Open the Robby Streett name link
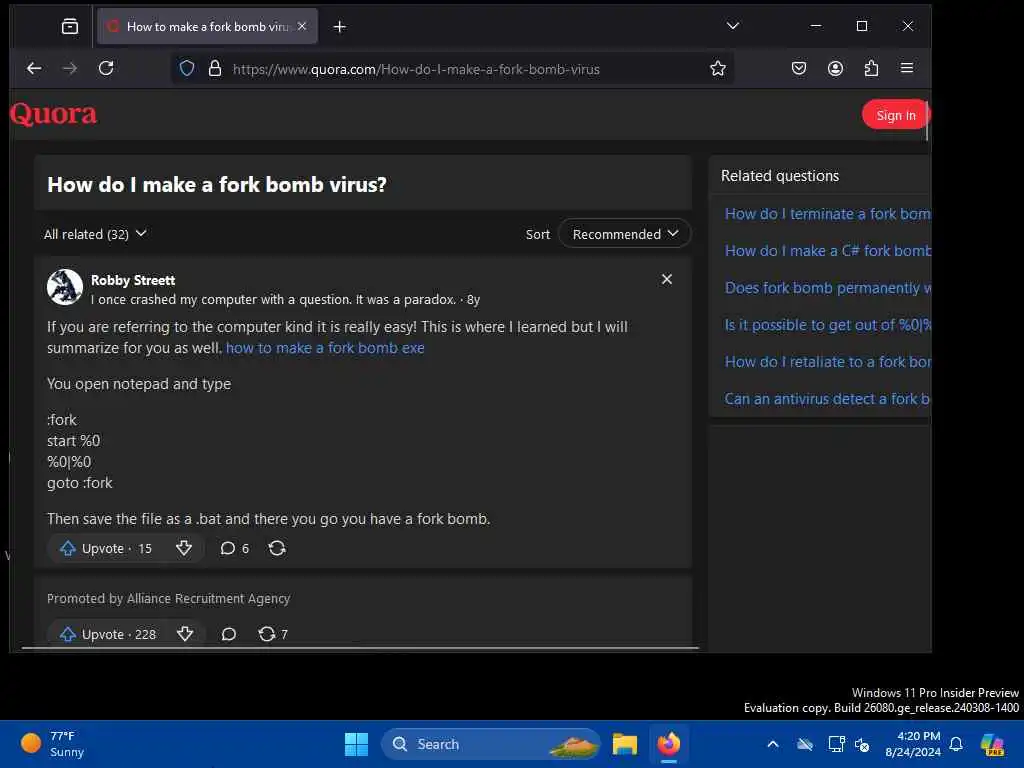The width and height of the screenshot is (1024, 768). click(133, 280)
